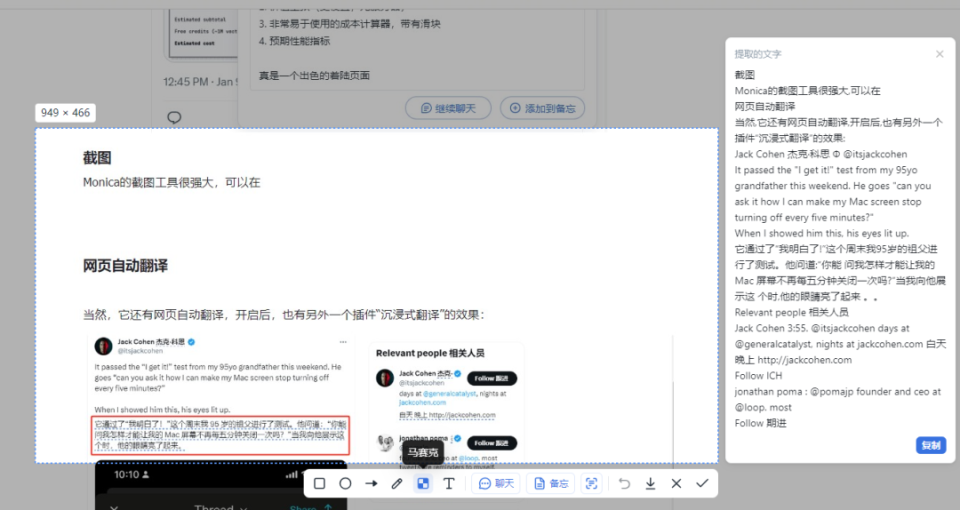Undo the last annotation
Image resolution: width=960 pixels, height=510 pixels.
pyautogui.click(x=624, y=484)
